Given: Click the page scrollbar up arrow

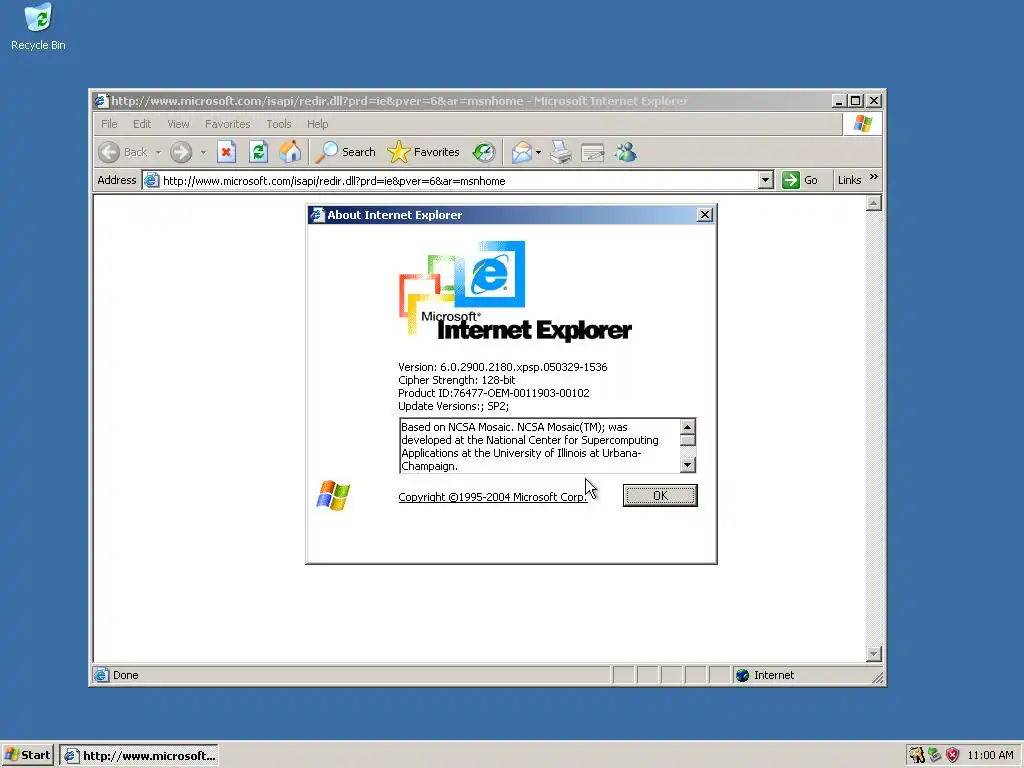Looking at the screenshot, I should [x=874, y=203].
